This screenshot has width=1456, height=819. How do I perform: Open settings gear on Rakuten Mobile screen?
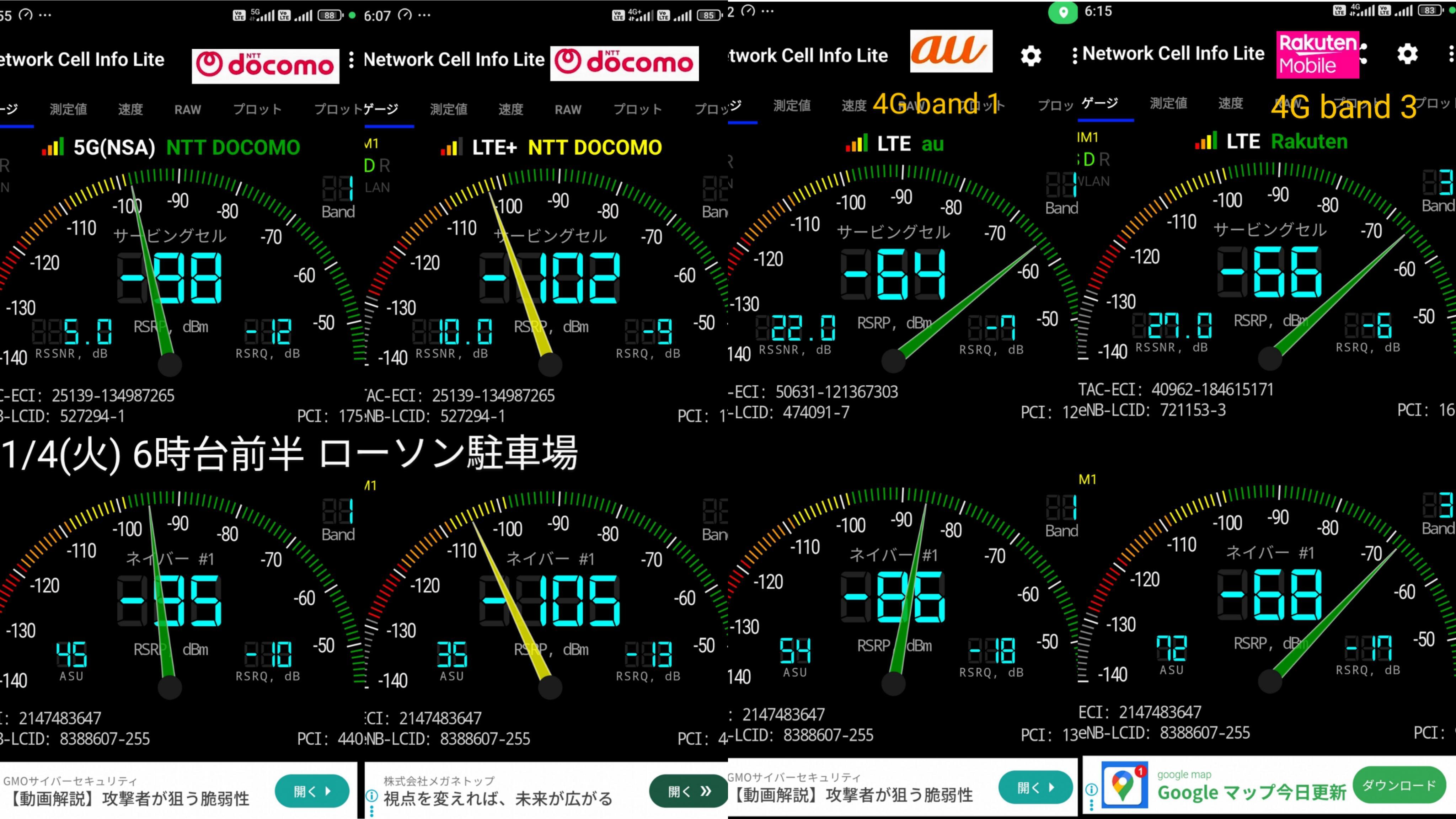(1407, 54)
